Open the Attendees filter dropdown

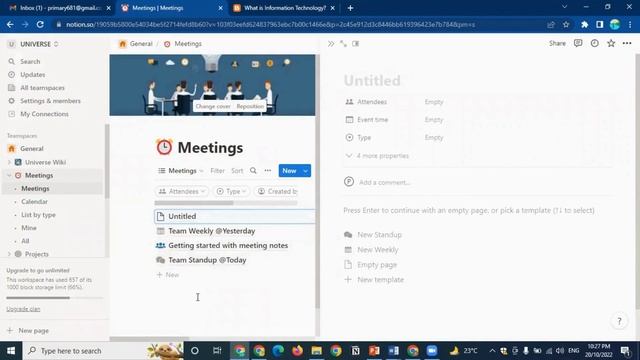coord(182,191)
